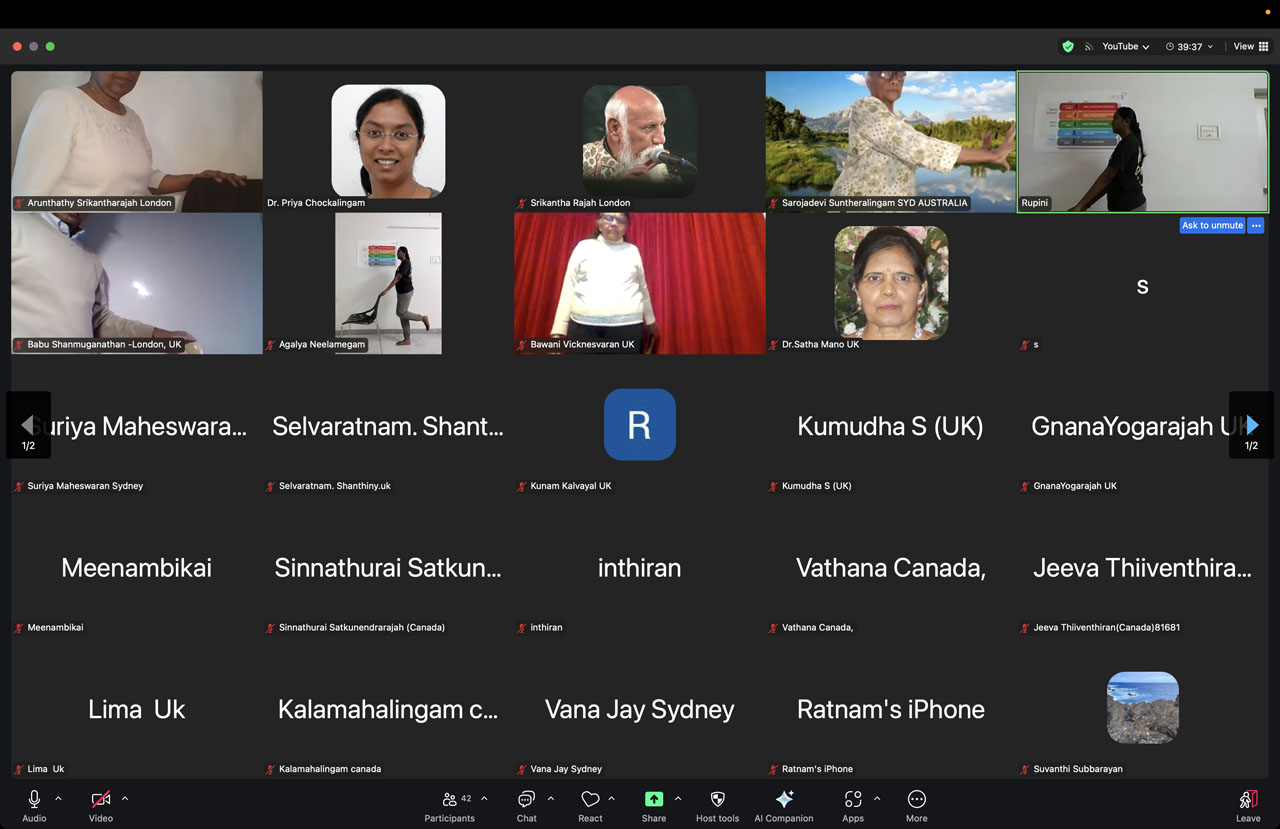Open the More options ellipsis
The width and height of the screenshot is (1280, 829).
[x=917, y=806]
